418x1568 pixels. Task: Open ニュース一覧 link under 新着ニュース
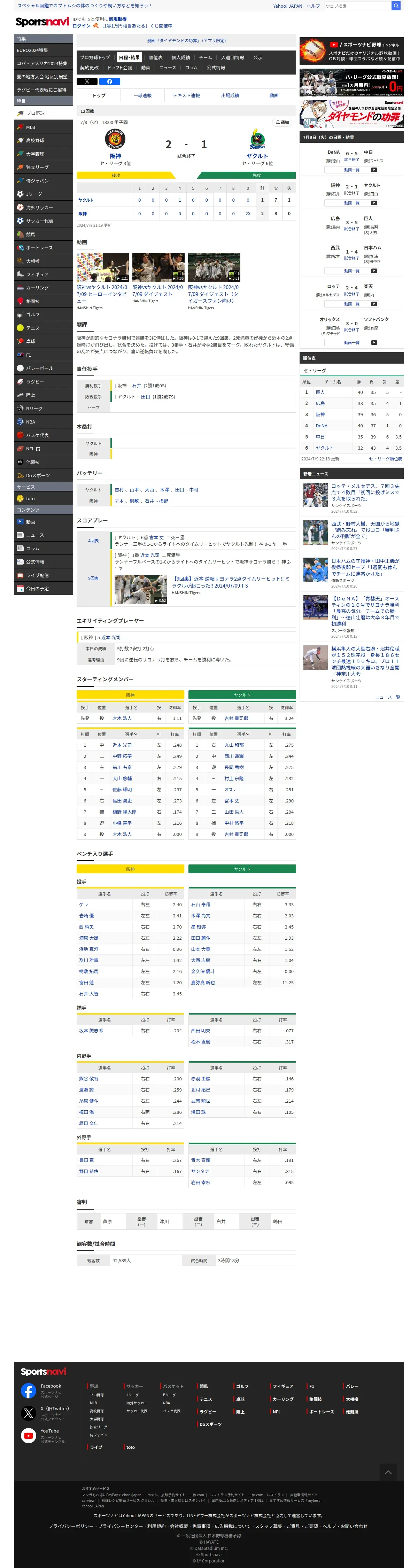point(388,697)
